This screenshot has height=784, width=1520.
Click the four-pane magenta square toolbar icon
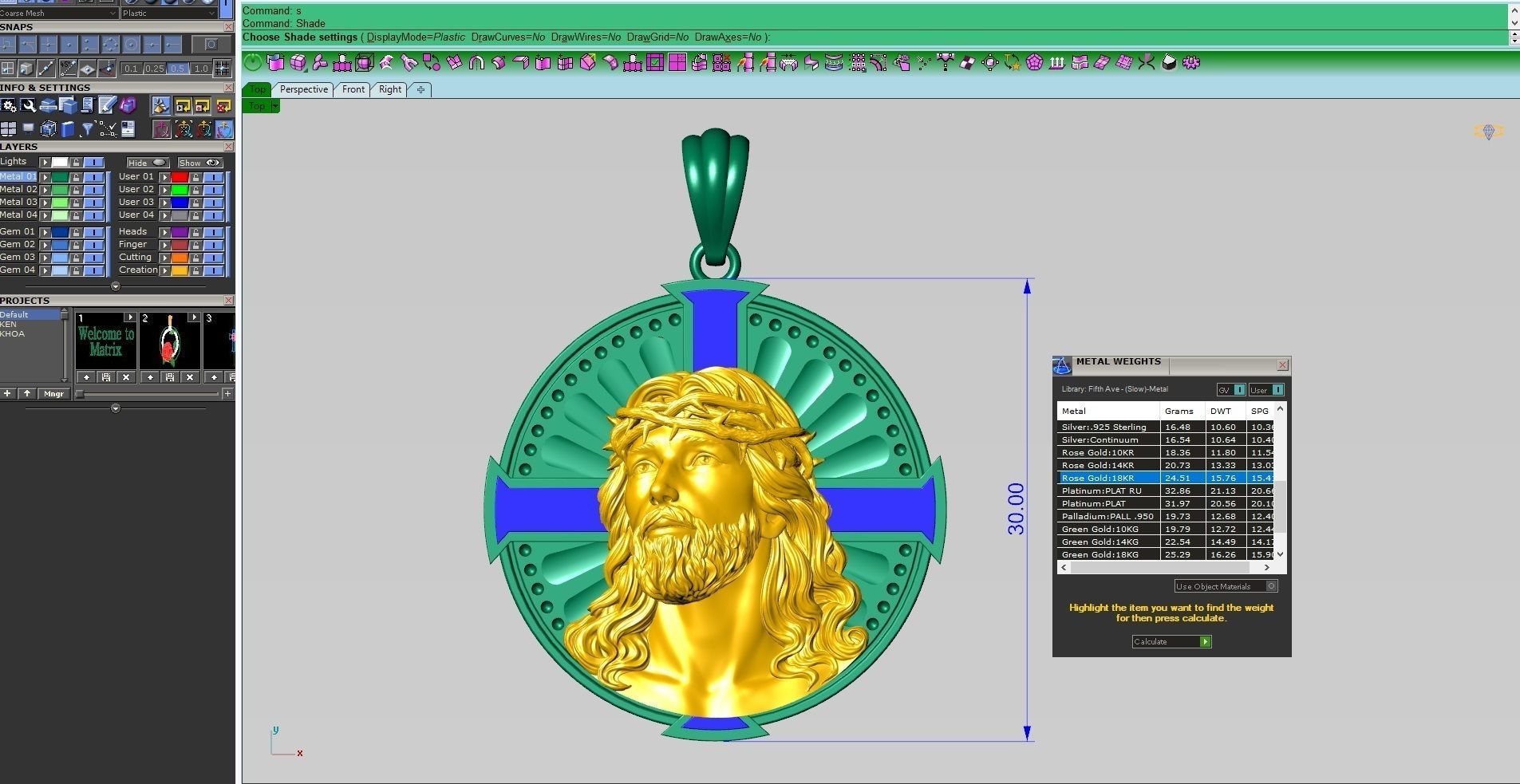(677, 62)
